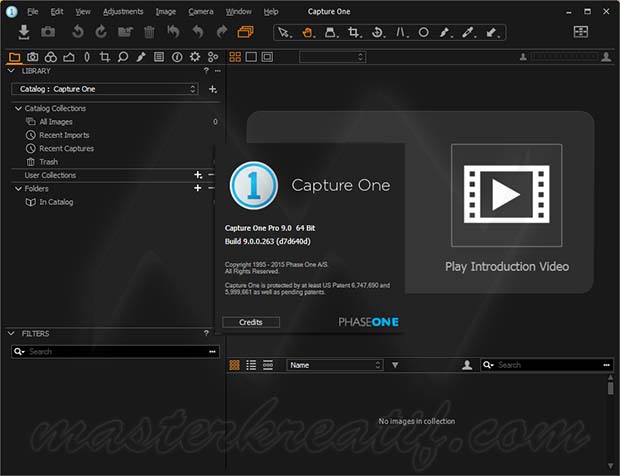The image size is (620, 476).
Task: Select the Crop cursor tool in toolbar
Action: click(354, 32)
